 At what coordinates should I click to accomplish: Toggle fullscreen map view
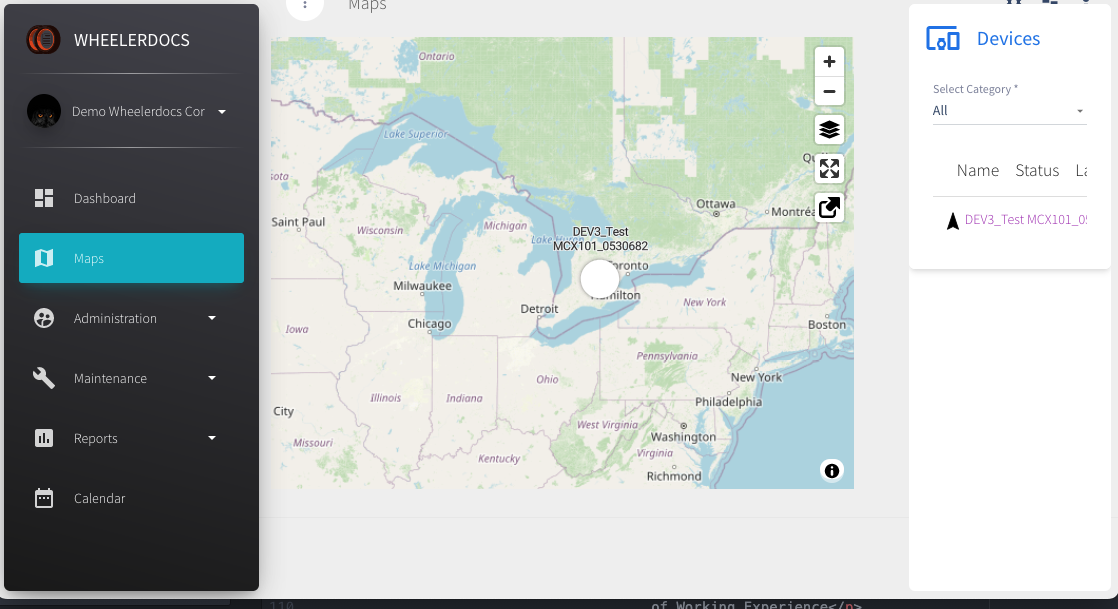tap(829, 168)
